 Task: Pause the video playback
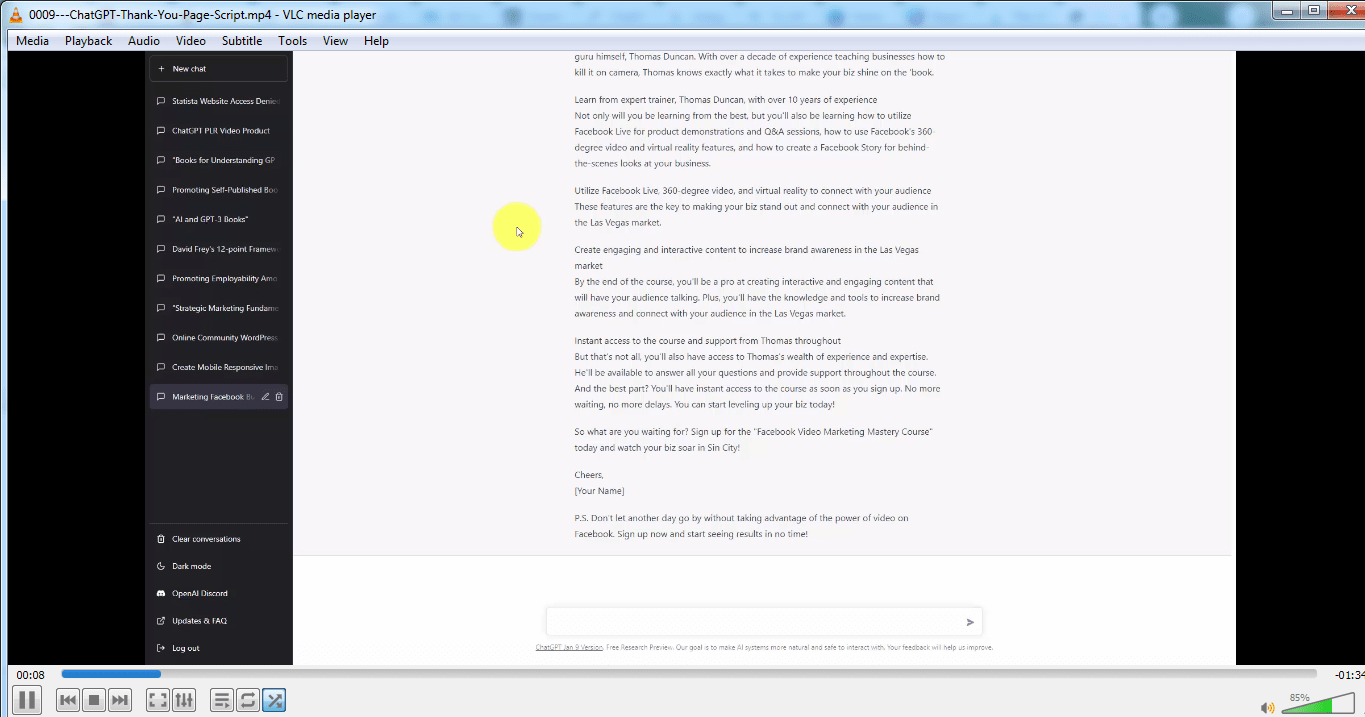click(27, 700)
